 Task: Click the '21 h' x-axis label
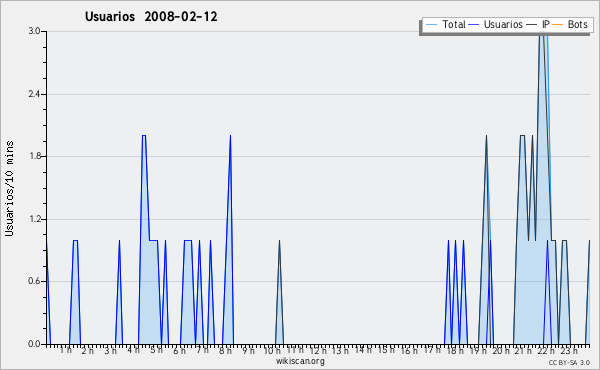pyautogui.click(x=523, y=350)
